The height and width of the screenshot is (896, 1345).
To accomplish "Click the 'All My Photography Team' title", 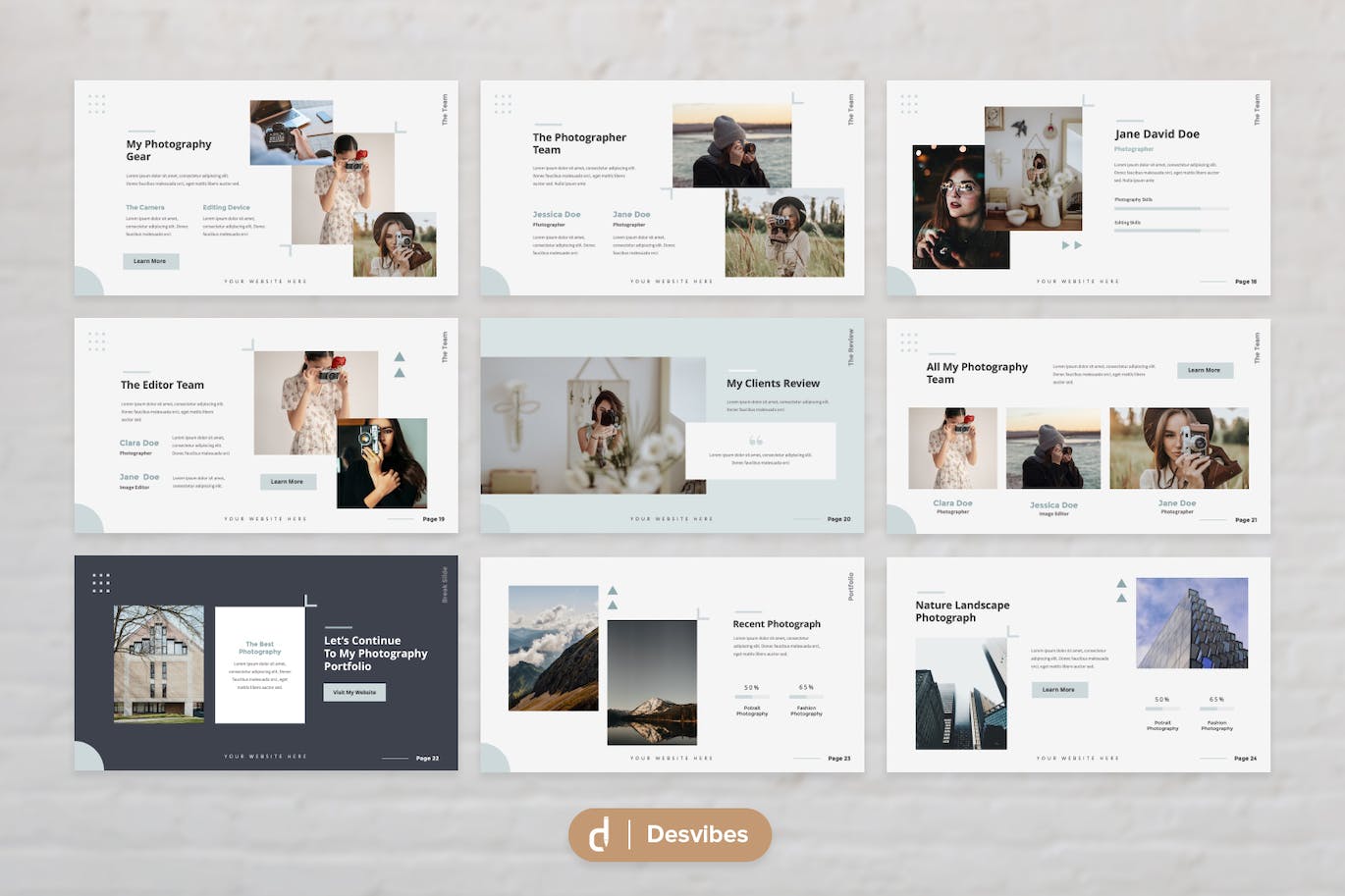I will click(x=978, y=373).
